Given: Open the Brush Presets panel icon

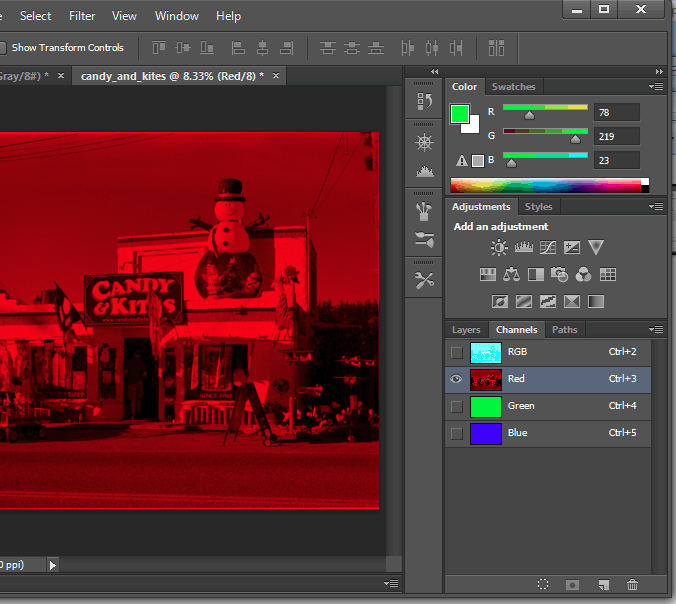Looking at the screenshot, I should point(424,240).
